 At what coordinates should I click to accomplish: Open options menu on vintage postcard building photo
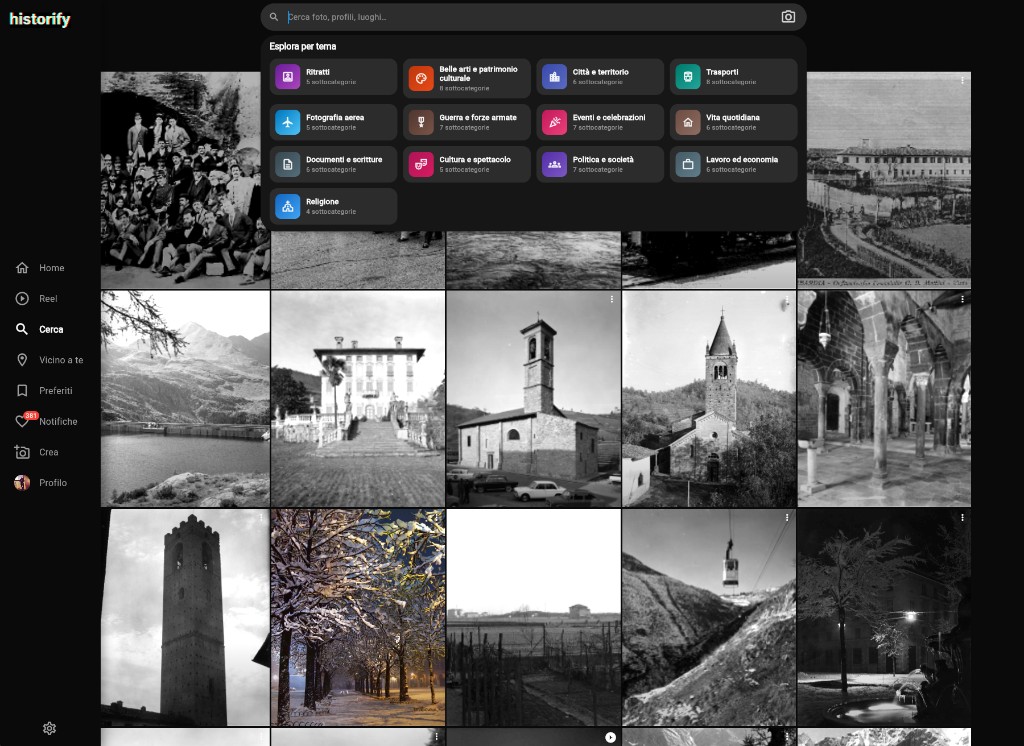click(962, 80)
